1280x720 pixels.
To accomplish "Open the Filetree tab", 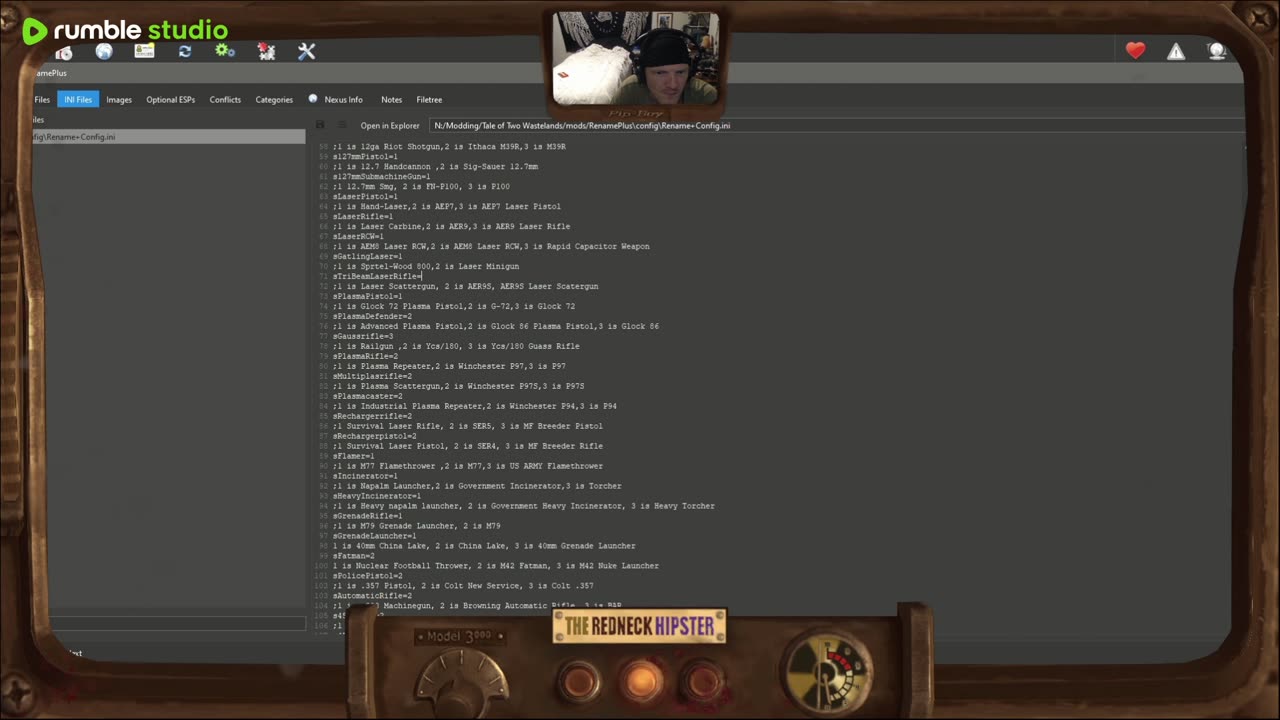I will (429, 100).
